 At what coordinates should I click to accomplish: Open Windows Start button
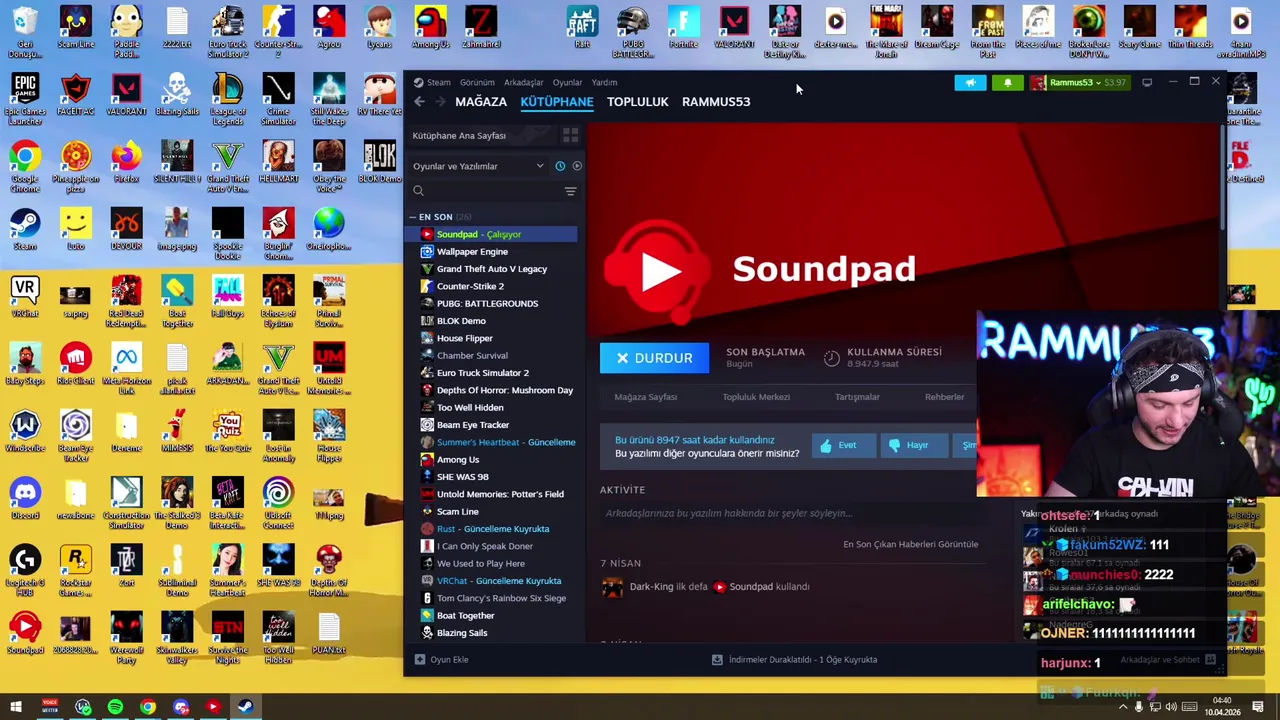click(16, 707)
